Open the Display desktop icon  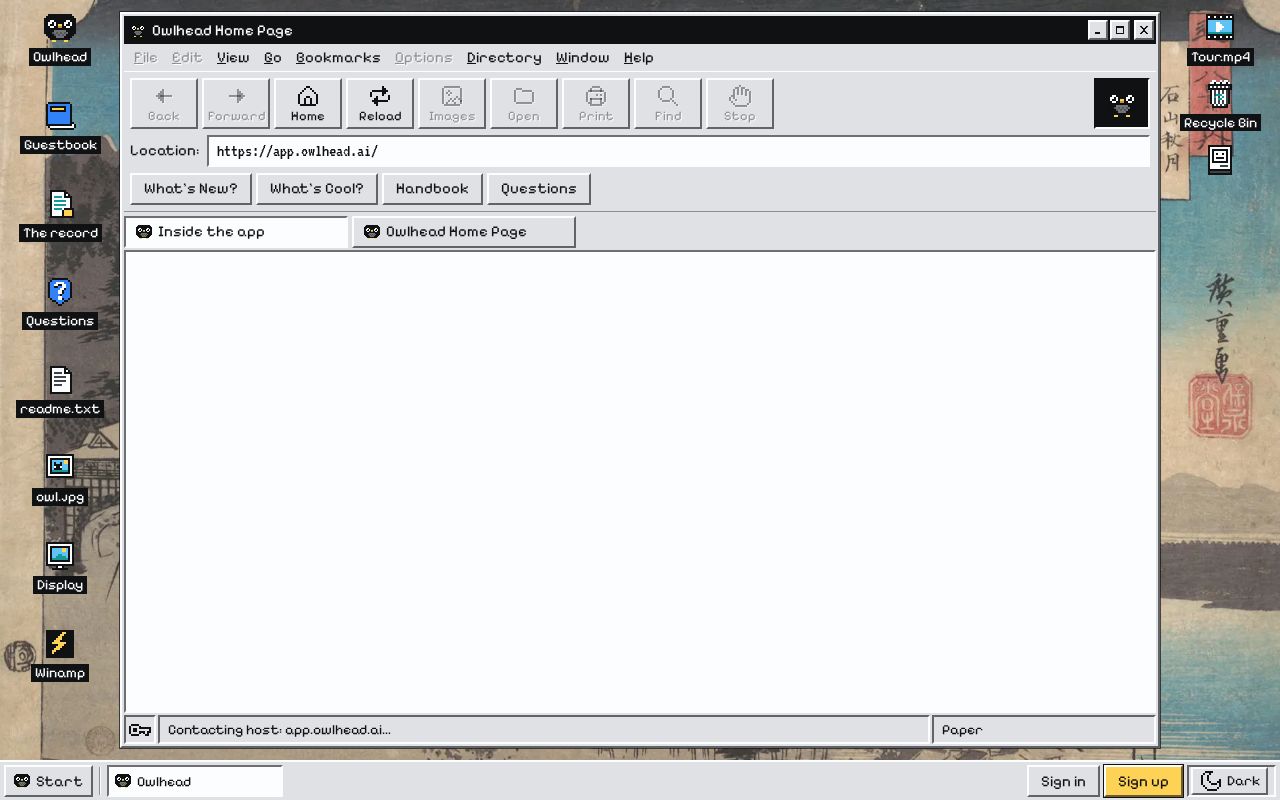point(60,555)
